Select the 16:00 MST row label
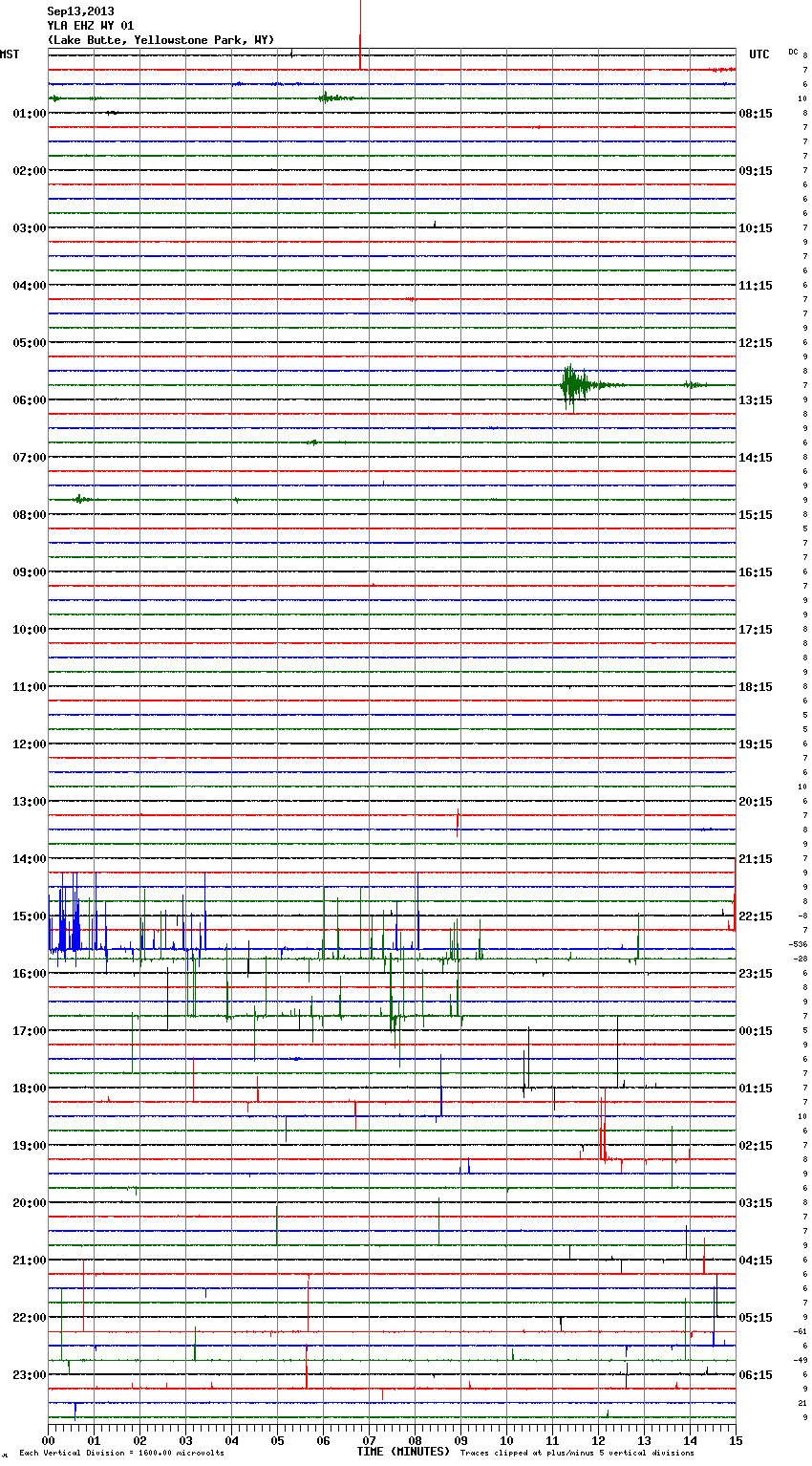The height and width of the screenshot is (1466, 812). (30, 974)
